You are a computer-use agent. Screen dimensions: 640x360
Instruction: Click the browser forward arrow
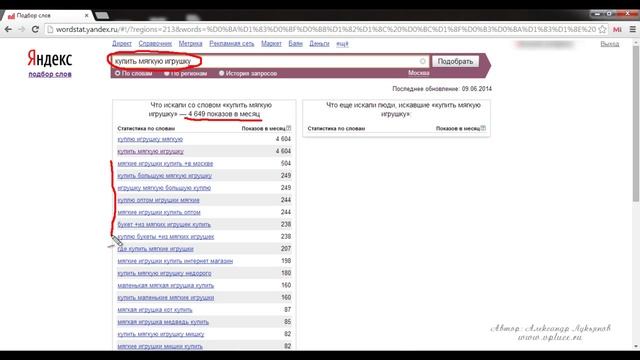click(x=22, y=29)
